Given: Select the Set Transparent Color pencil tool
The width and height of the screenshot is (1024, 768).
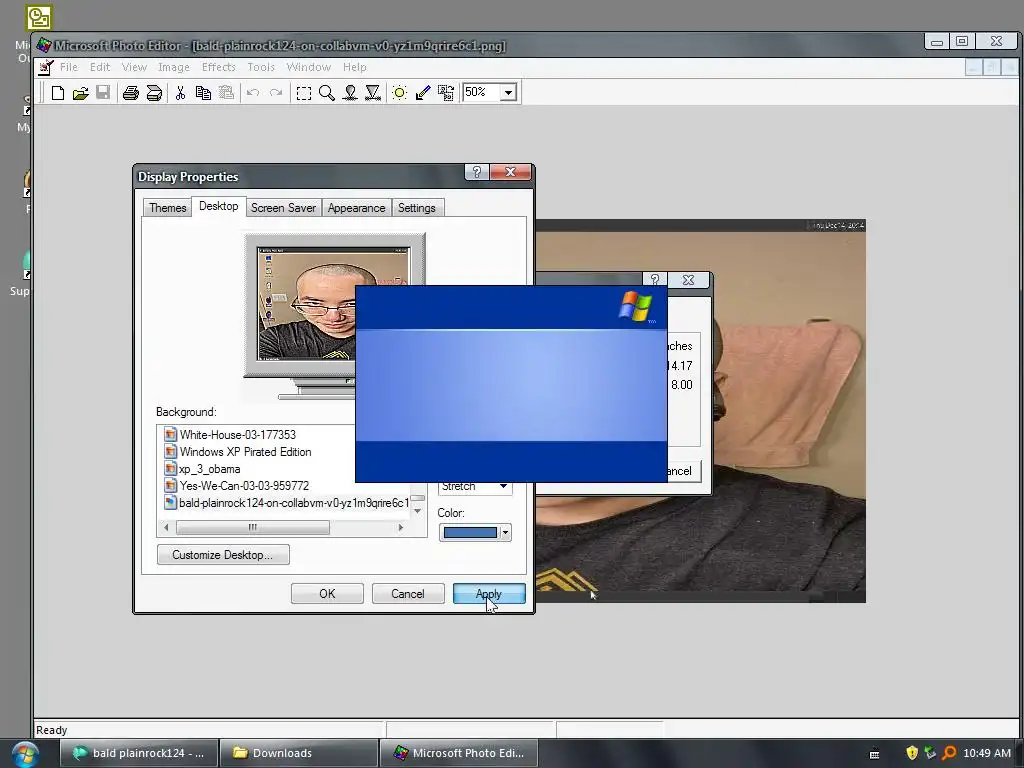Looking at the screenshot, I should click(423, 93).
